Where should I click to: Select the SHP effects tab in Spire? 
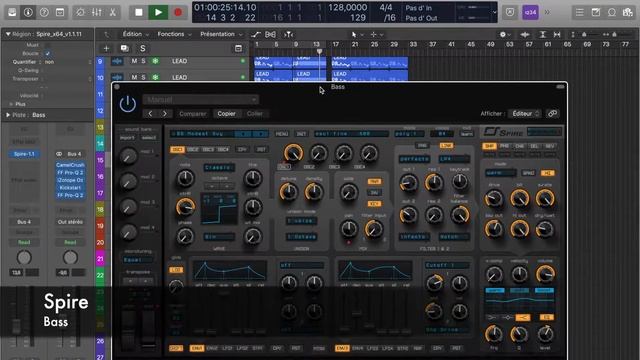pos(489,146)
